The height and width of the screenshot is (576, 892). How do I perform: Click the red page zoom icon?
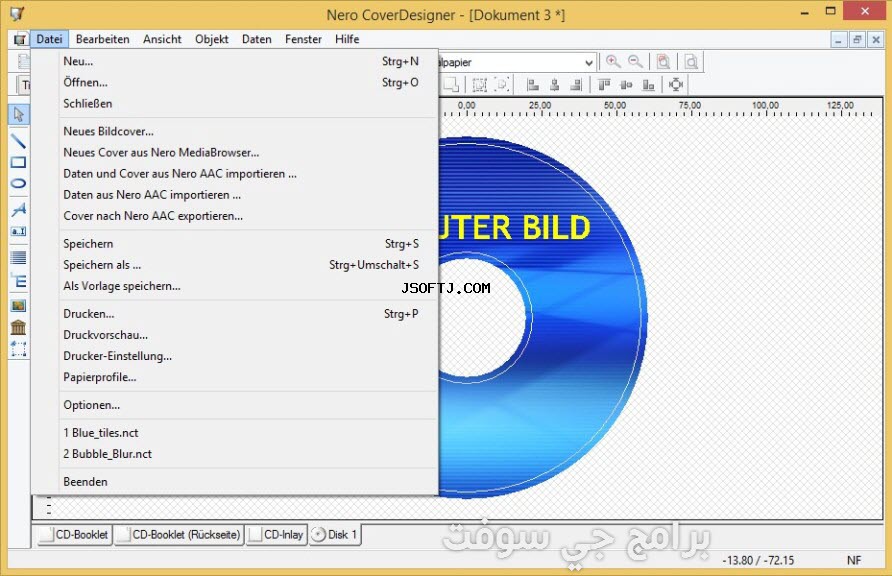663,61
